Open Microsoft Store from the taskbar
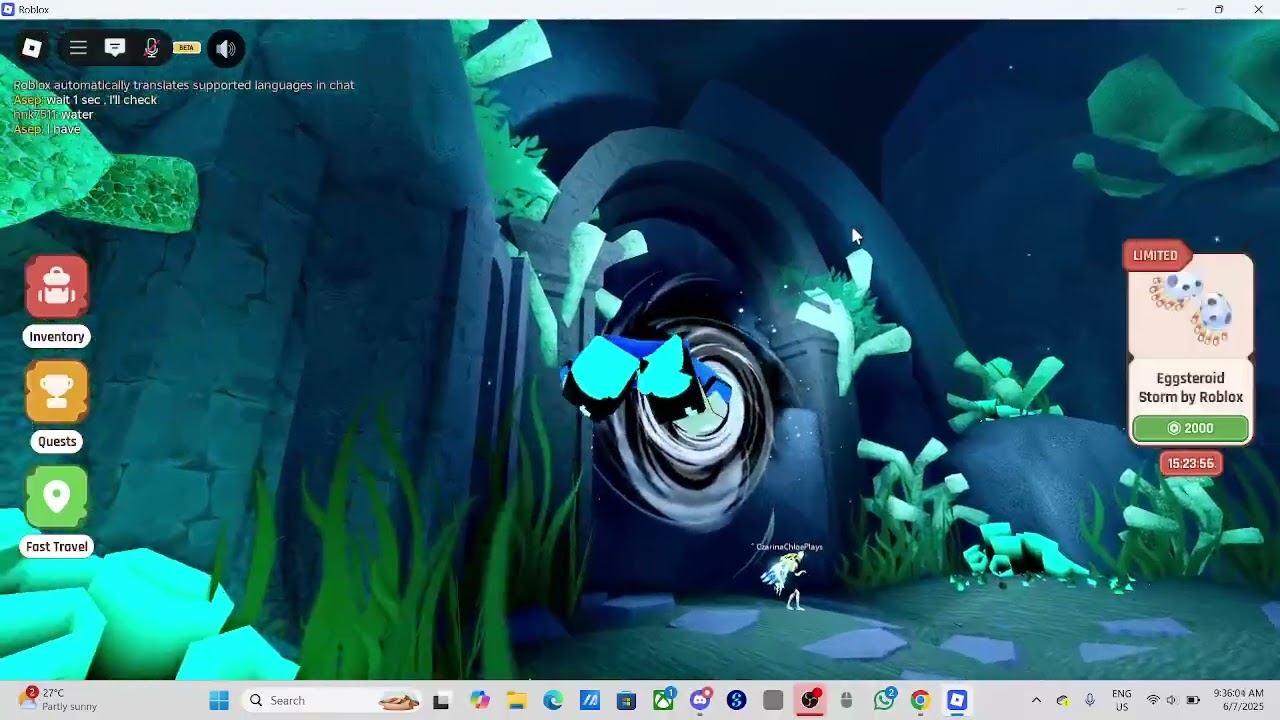Screen dimensions: 1280x720 (626, 700)
